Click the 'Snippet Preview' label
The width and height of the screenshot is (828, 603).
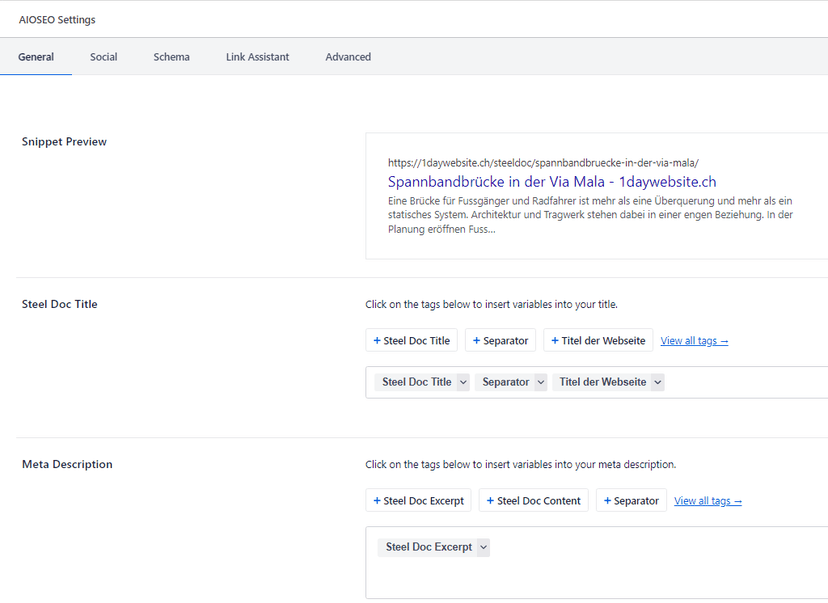[64, 142]
